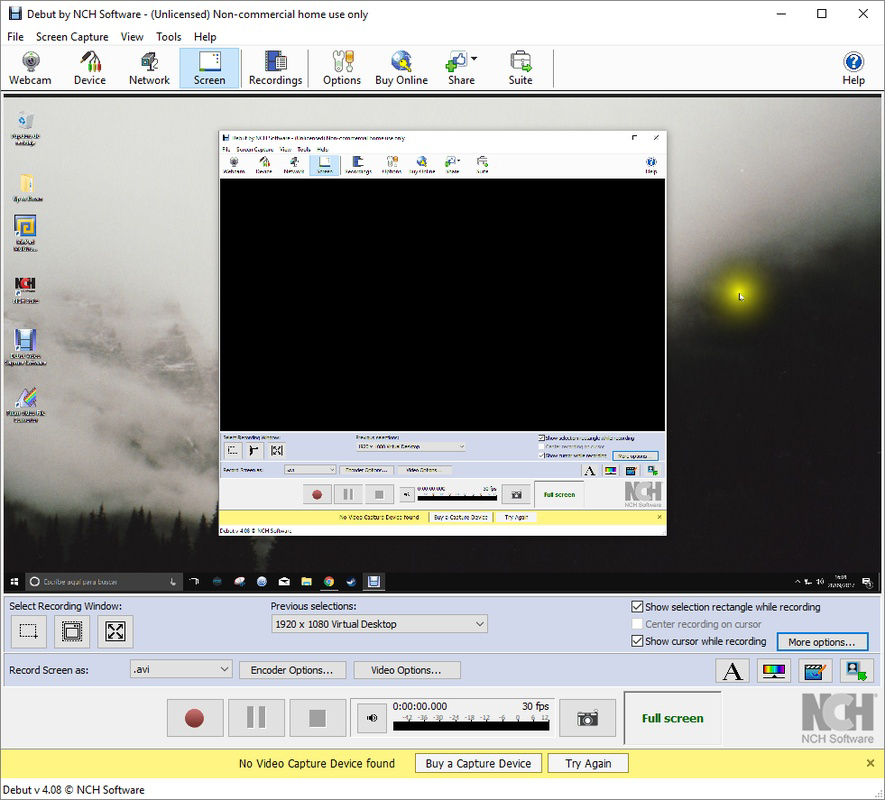Open the Options toolbar button

(341, 68)
